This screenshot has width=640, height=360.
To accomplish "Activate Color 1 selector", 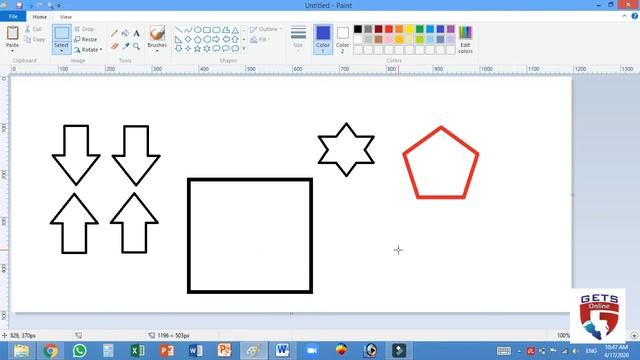I will pyautogui.click(x=323, y=39).
